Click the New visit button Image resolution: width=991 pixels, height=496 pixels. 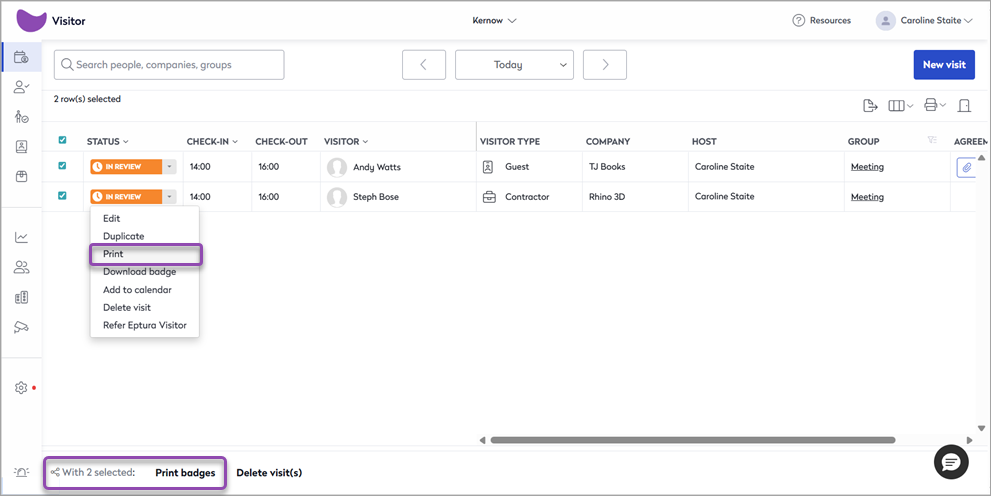tap(943, 65)
